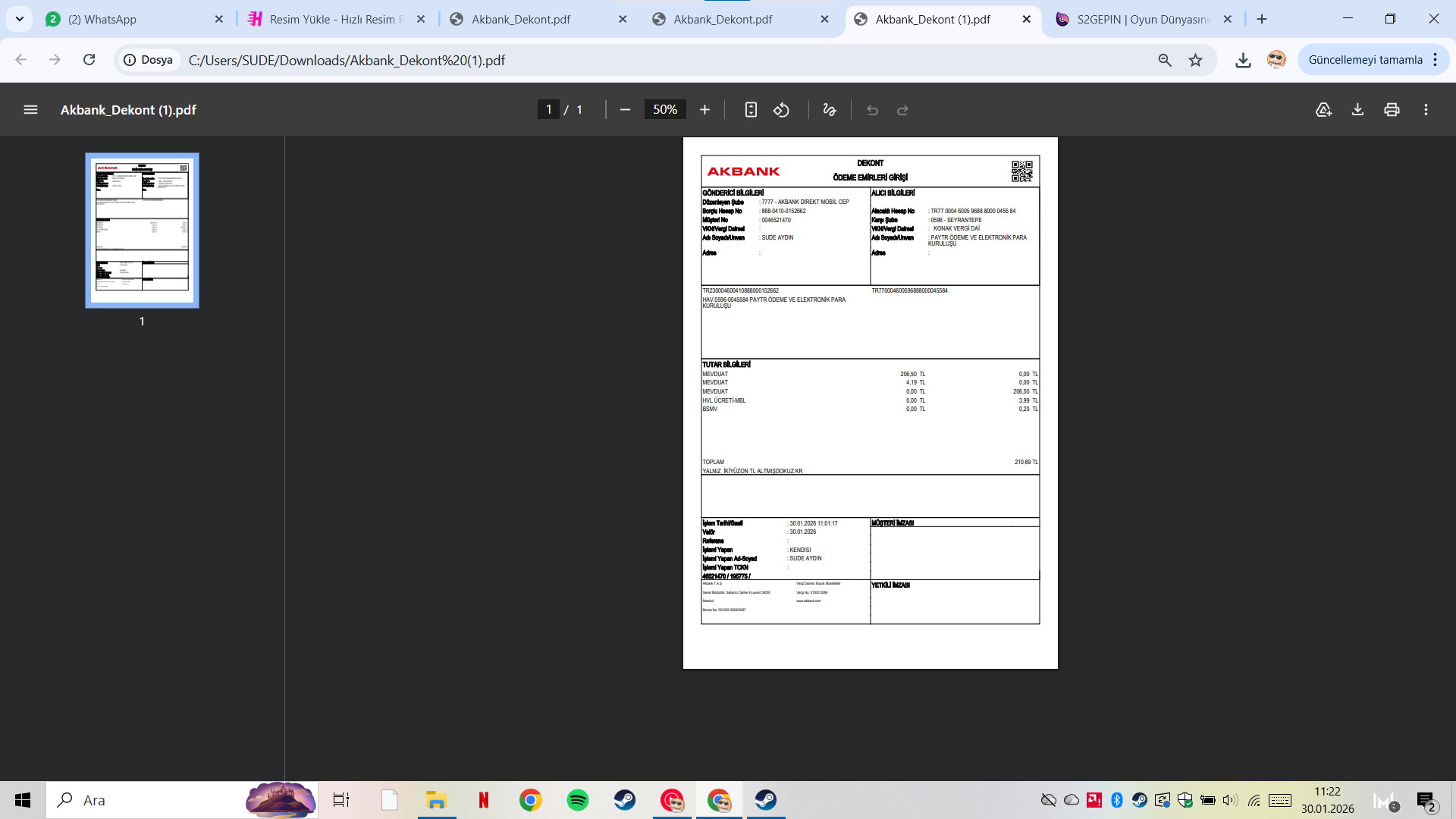This screenshot has height=819, width=1456.
Task: Click the redo annotation icon
Action: (902, 110)
